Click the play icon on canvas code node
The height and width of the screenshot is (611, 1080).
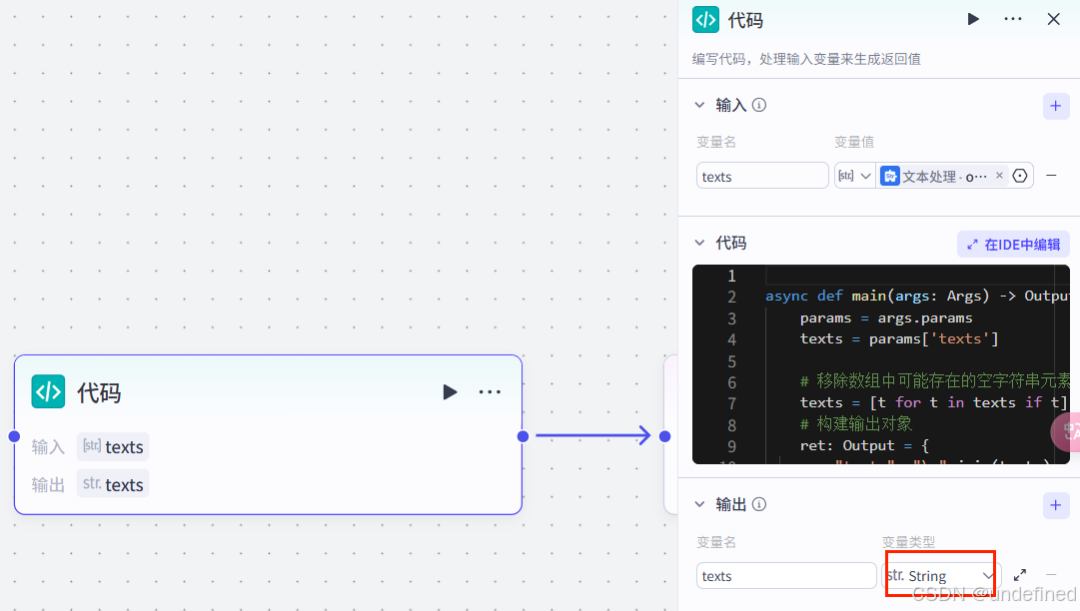click(x=450, y=392)
